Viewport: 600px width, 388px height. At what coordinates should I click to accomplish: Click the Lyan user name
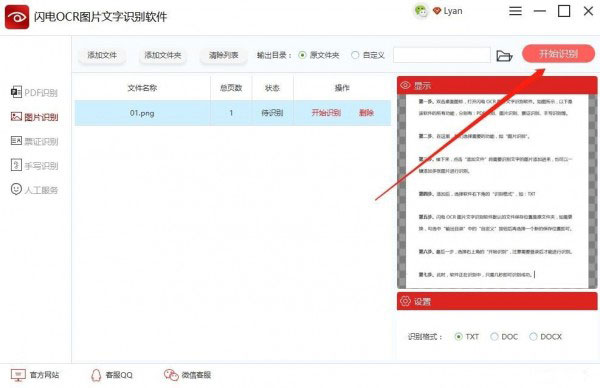(453, 11)
